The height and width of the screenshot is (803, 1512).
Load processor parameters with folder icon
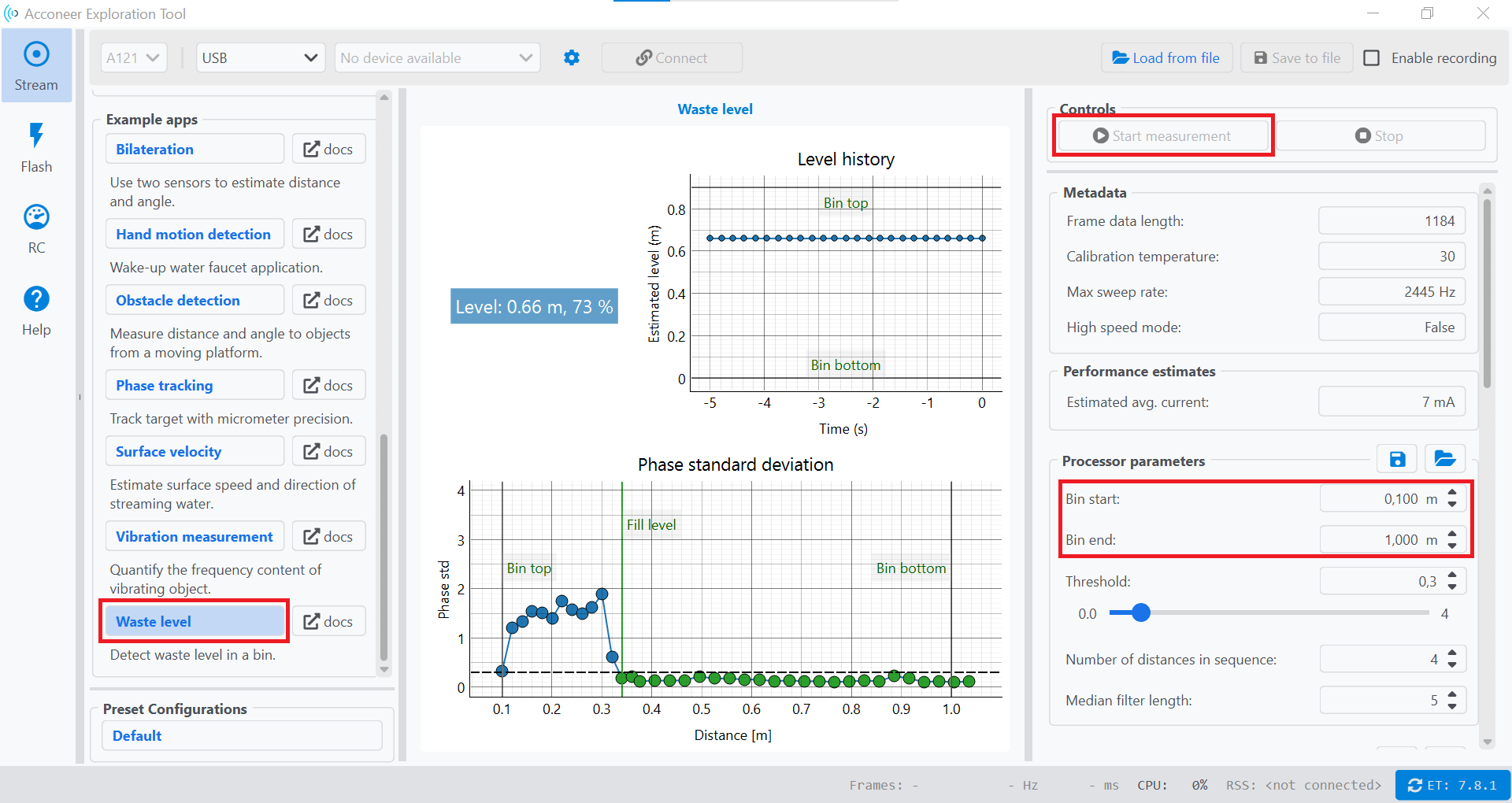pos(1444,459)
